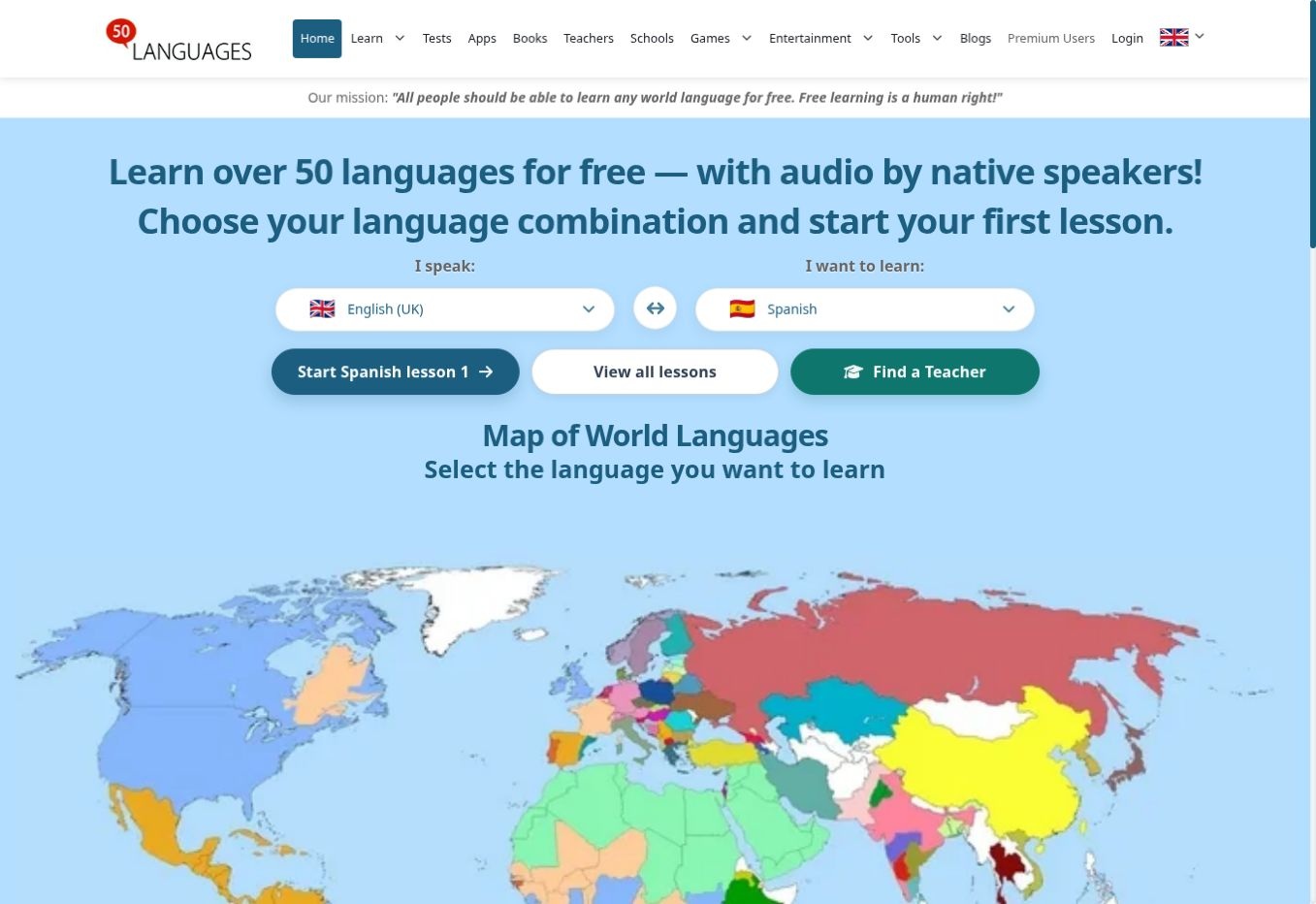Click Find a Teacher button
This screenshot has height=904, width=1316.
[x=915, y=371]
